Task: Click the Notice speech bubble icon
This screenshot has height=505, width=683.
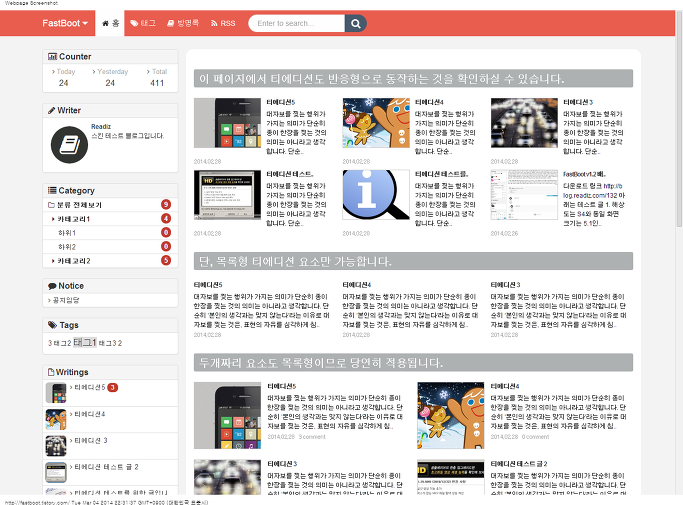Action: coord(52,286)
